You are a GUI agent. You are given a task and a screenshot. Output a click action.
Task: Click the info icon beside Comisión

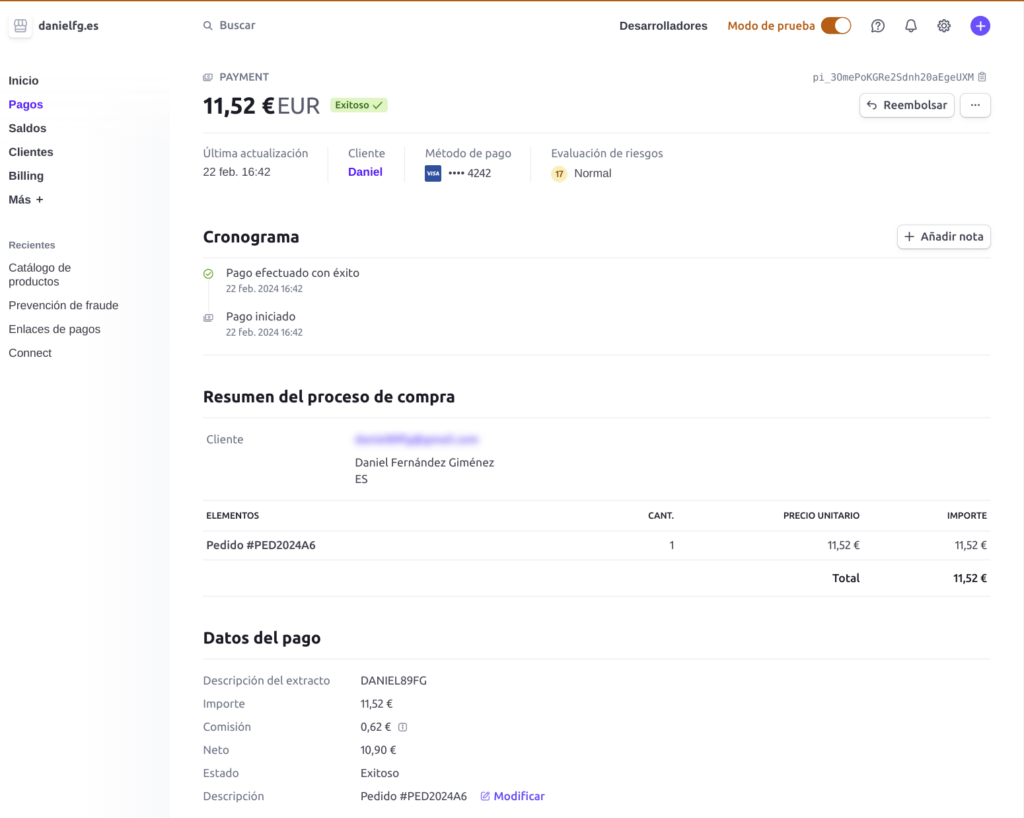(402, 727)
